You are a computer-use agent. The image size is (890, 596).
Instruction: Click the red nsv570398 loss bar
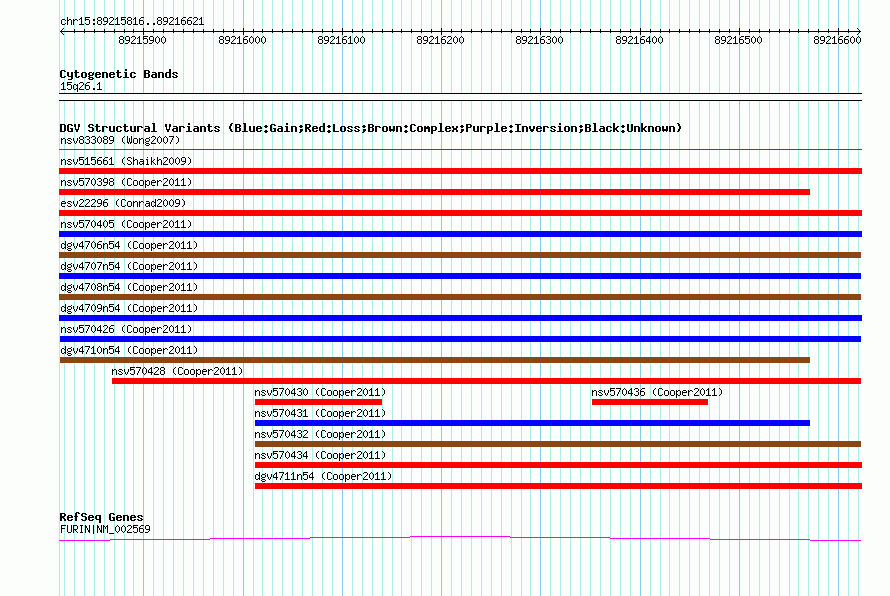tap(435, 192)
